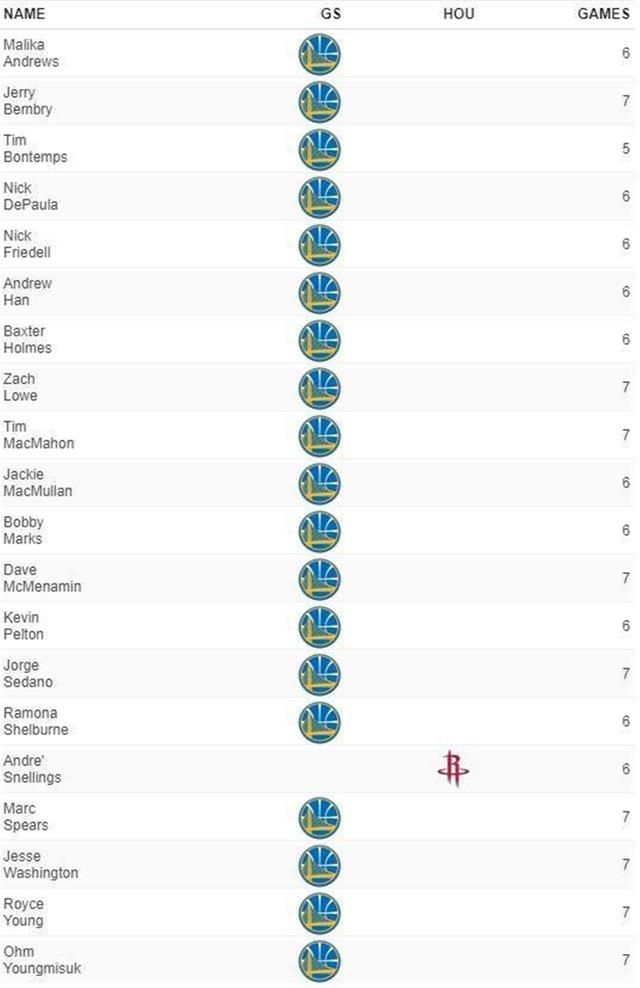The image size is (640, 988).
Task: Click Warriors logo in Ramona Shelburne row
Action: click(319, 722)
